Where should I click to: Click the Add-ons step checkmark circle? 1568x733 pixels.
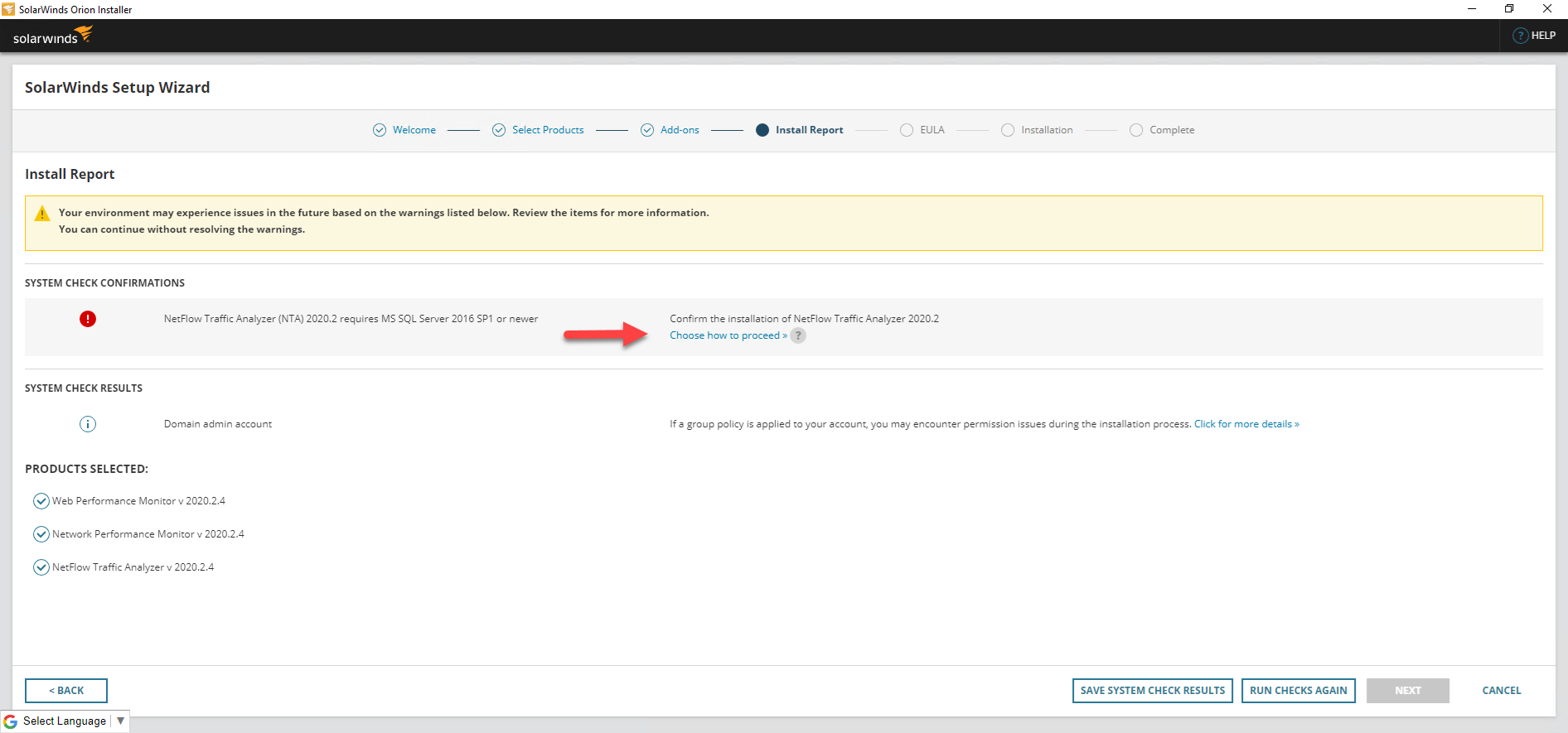click(647, 130)
